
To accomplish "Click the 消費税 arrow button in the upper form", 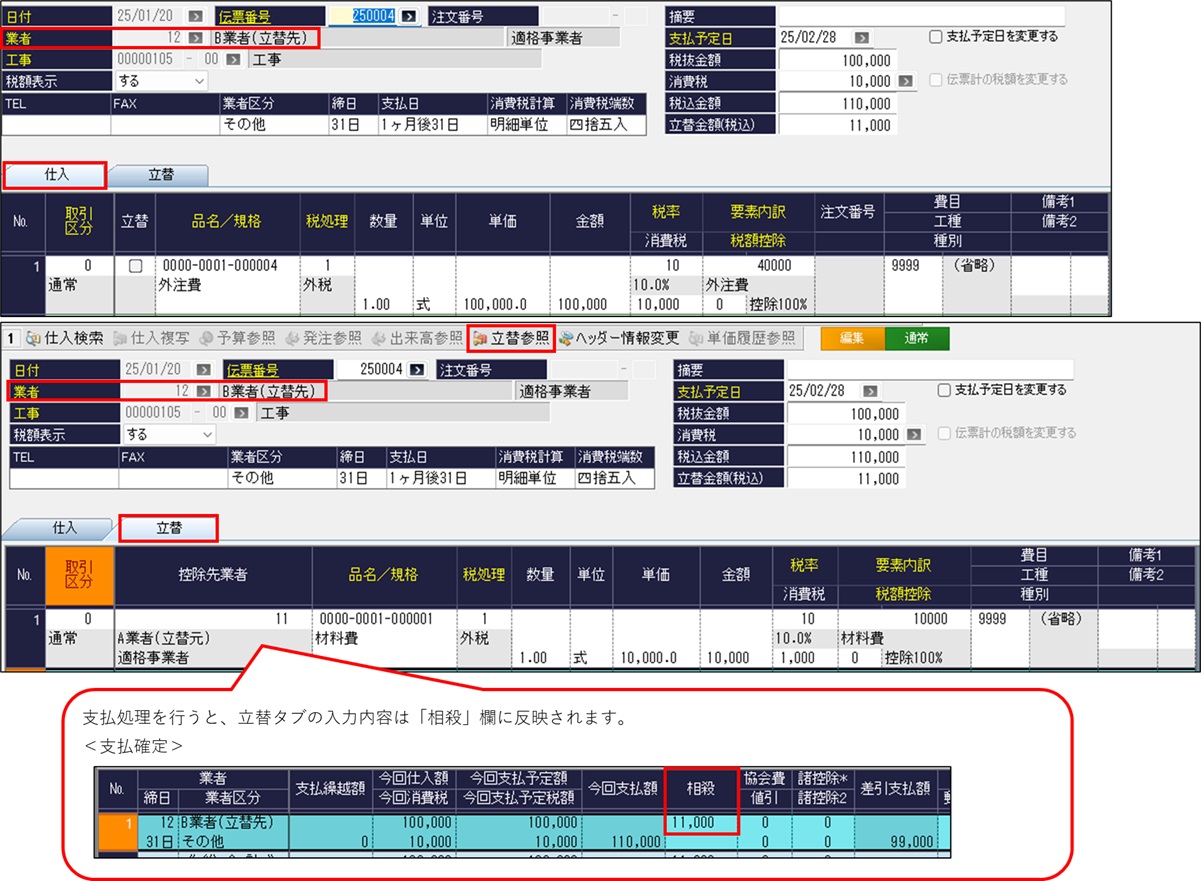I will [906, 81].
